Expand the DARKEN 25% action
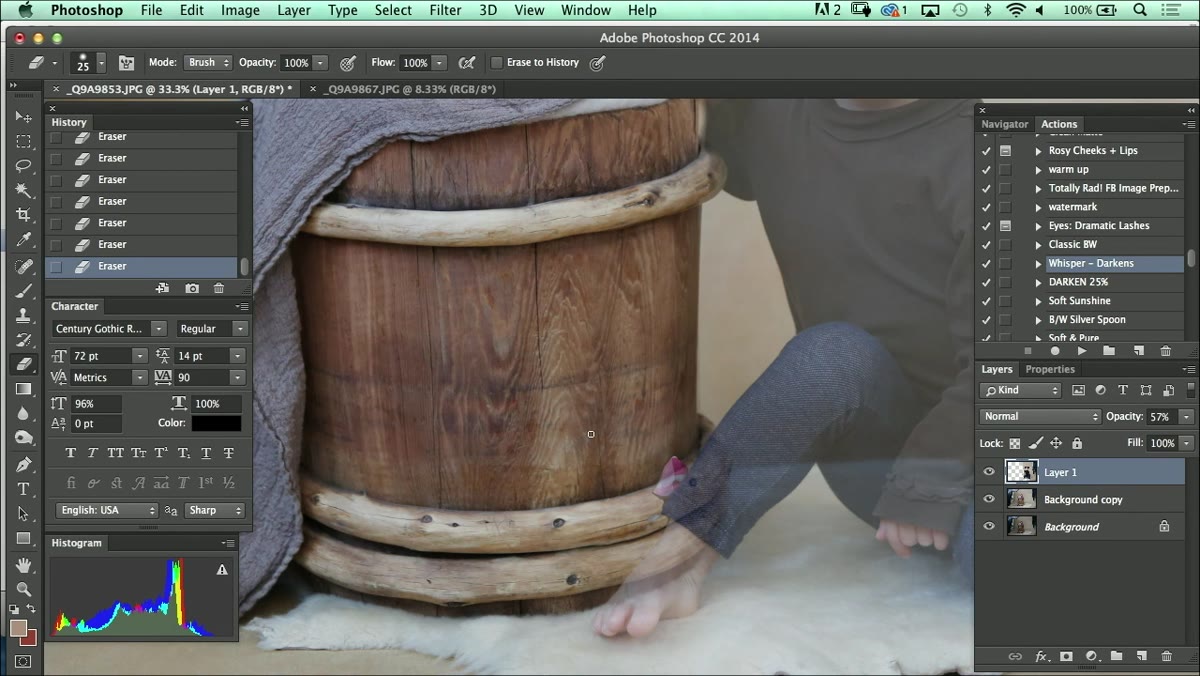Screen dimensions: 1200x676 pyautogui.click(x=1038, y=282)
